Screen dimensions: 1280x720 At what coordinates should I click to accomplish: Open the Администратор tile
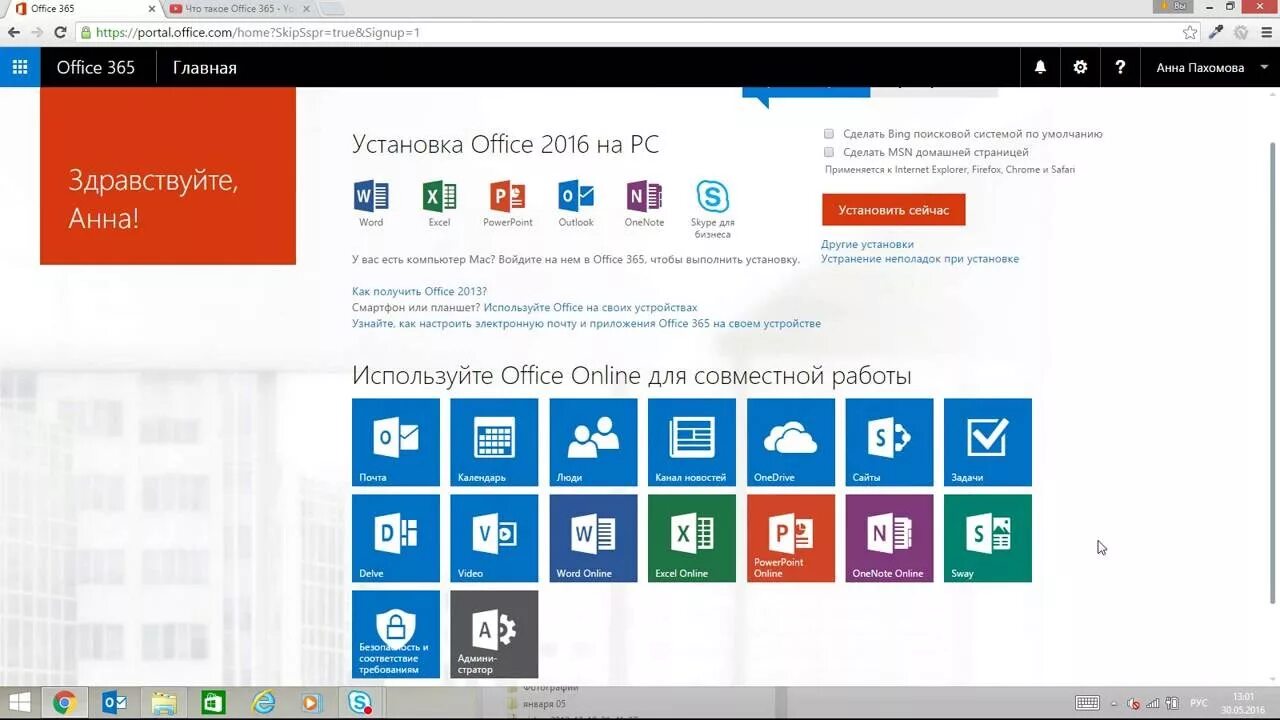494,634
